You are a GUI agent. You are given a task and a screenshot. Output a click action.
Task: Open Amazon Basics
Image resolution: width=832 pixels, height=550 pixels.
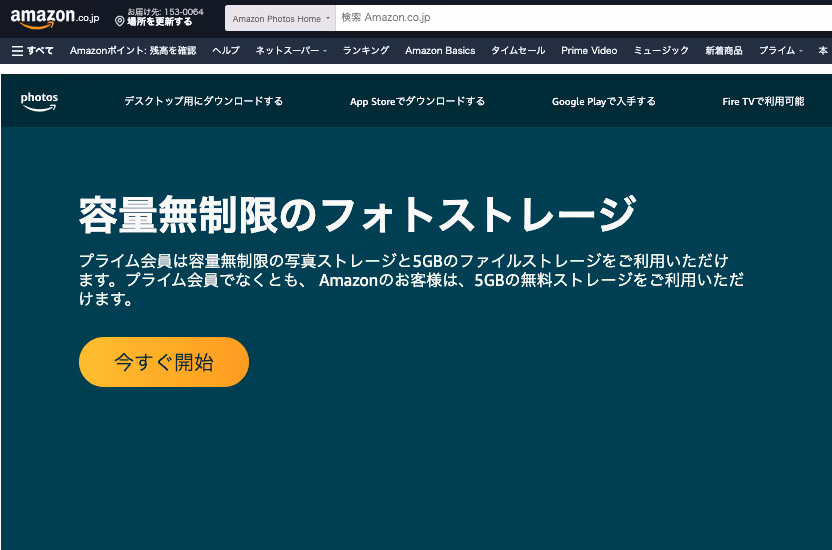tap(440, 50)
